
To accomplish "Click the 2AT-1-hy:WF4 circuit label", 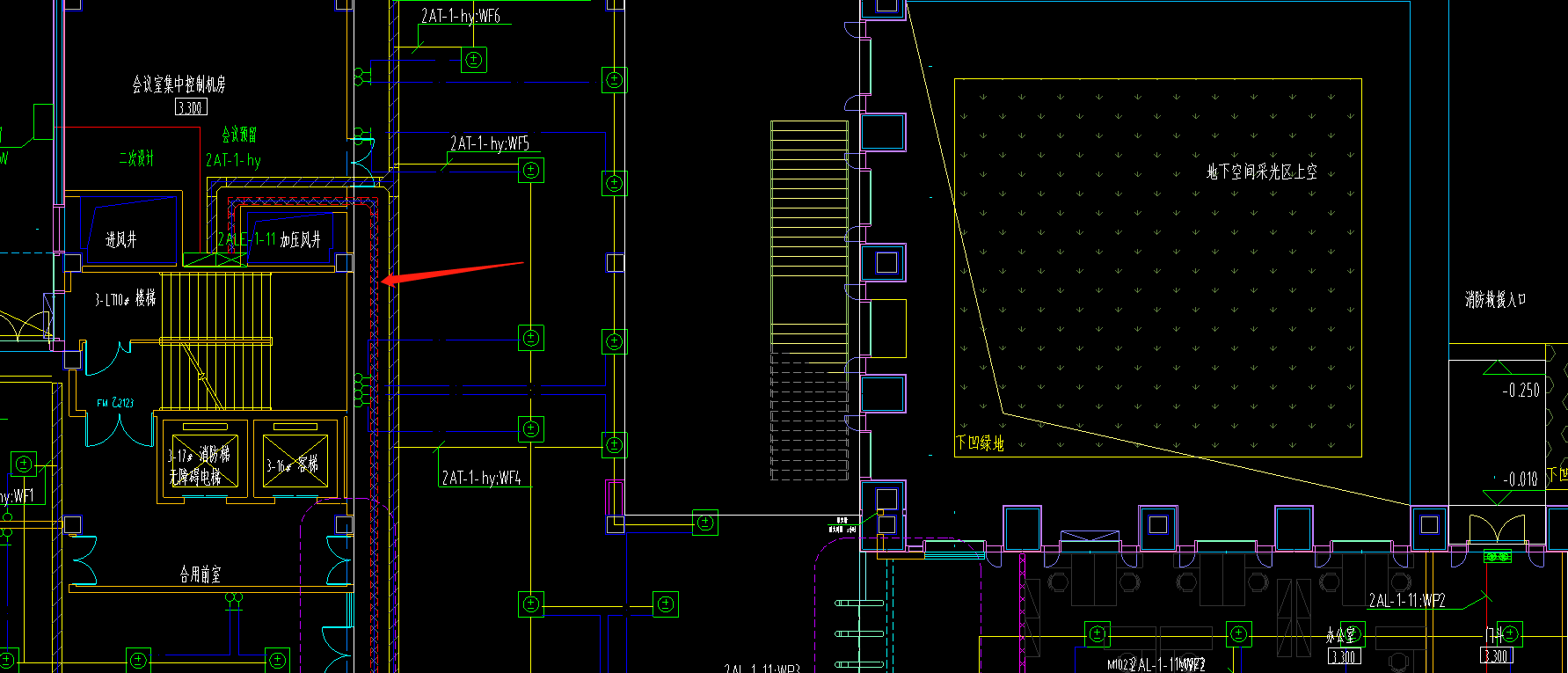I will tap(482, 478).
